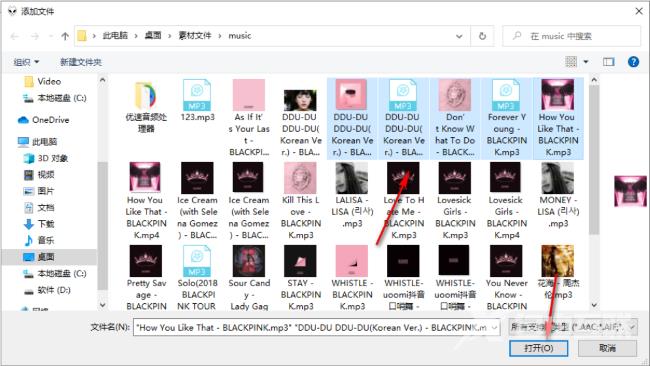650x366 pixels.
Task: Select Lovesick Girls - BLACKPINK.mp4 file
Action: [x=506, y=201]
